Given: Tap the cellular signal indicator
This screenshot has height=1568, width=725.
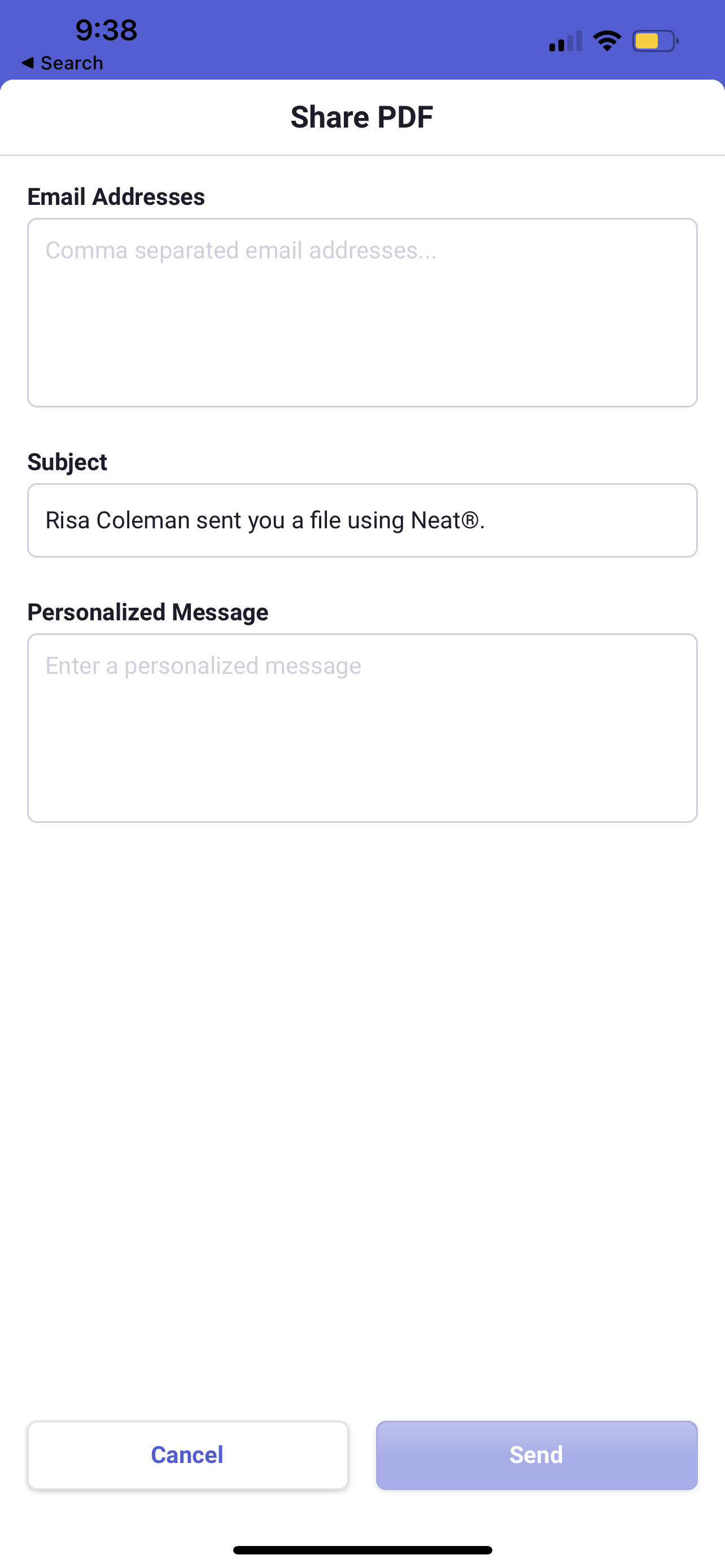Looking at the screenshot, I should (x=563, y=40).
